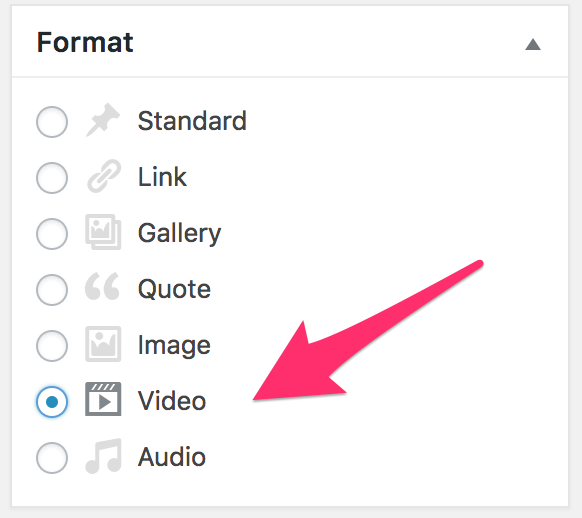Click the Video format clapperboard icon

[x=103, y=399]
